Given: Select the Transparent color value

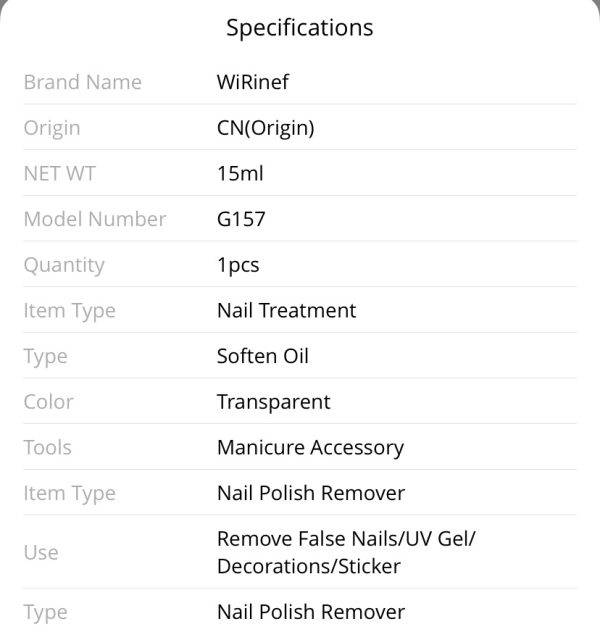Looking at the screenshot, I should (274, 402).
